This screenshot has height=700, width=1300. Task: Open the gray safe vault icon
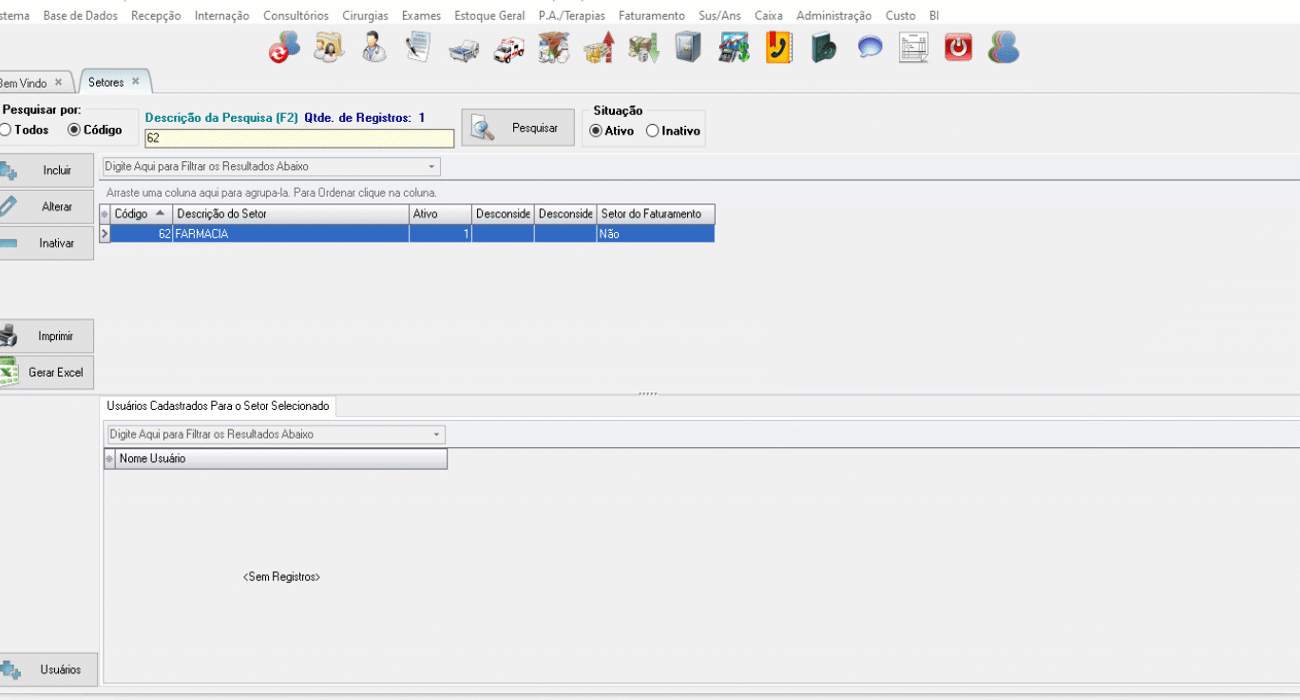tap(688, 48)
